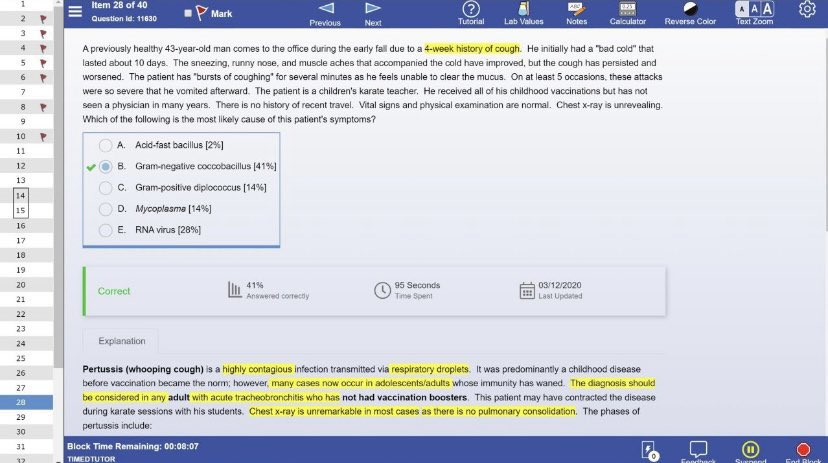828x463 pixels.
Task: Open the flashcard icon in bottom bar
Action: click(x=649, y=450)
